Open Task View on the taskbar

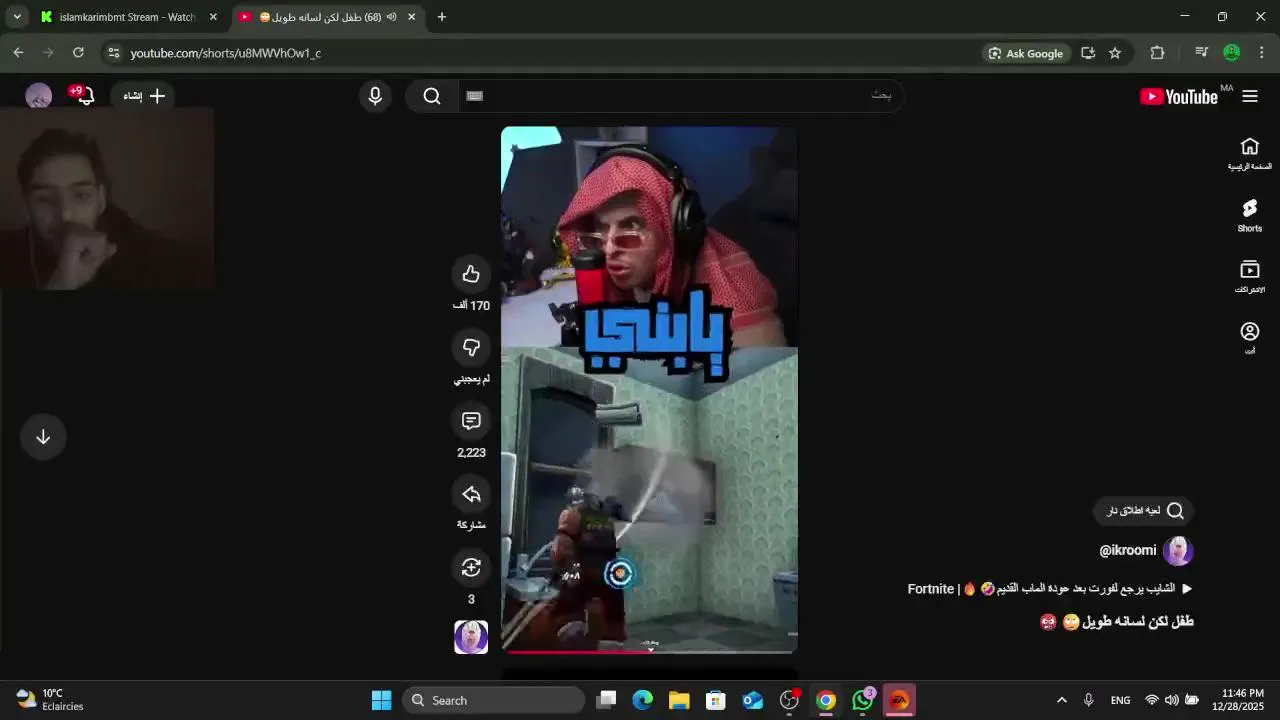(606, 700)
